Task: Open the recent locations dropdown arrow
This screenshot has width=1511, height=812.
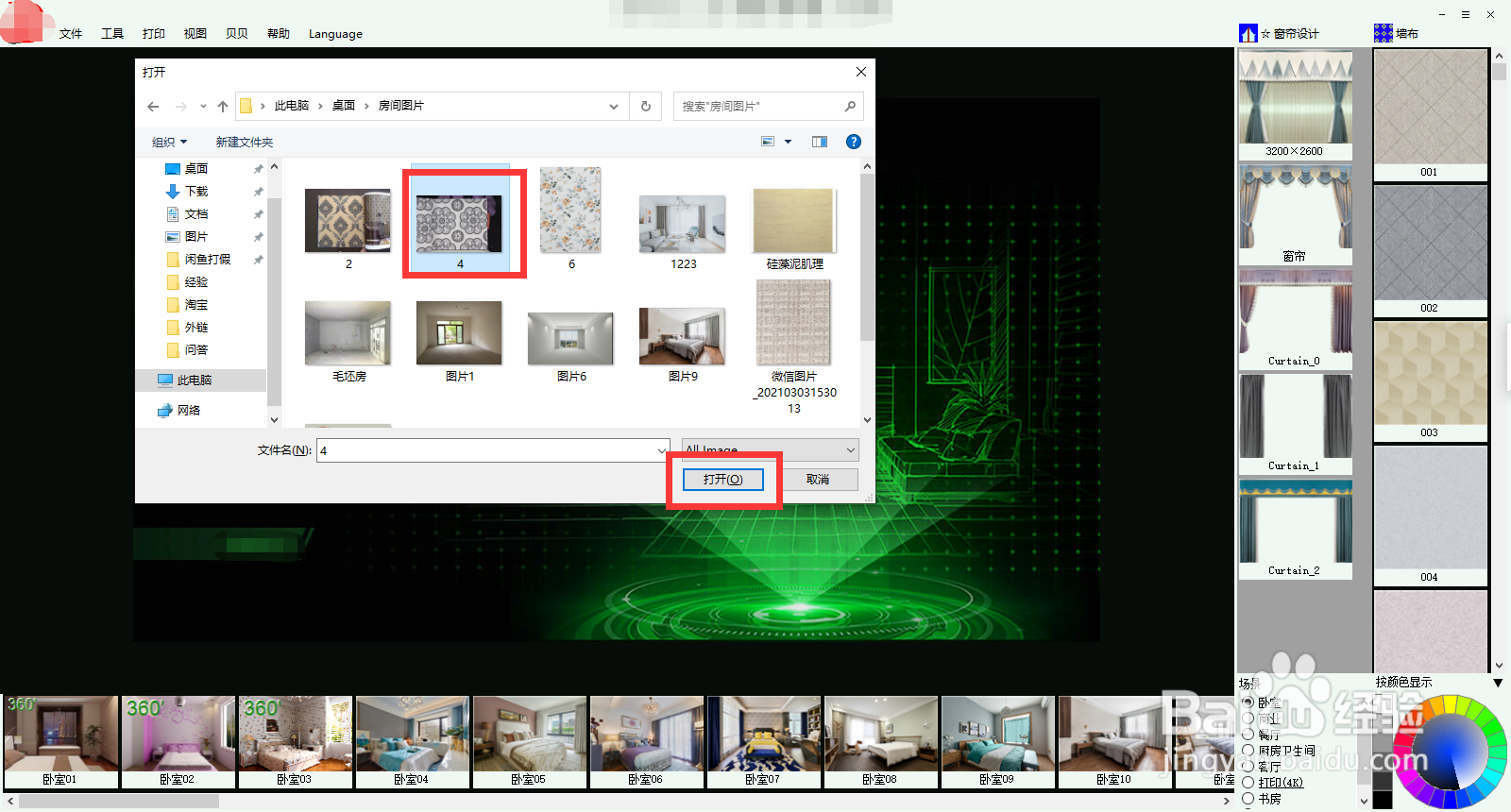Action: 203,107
